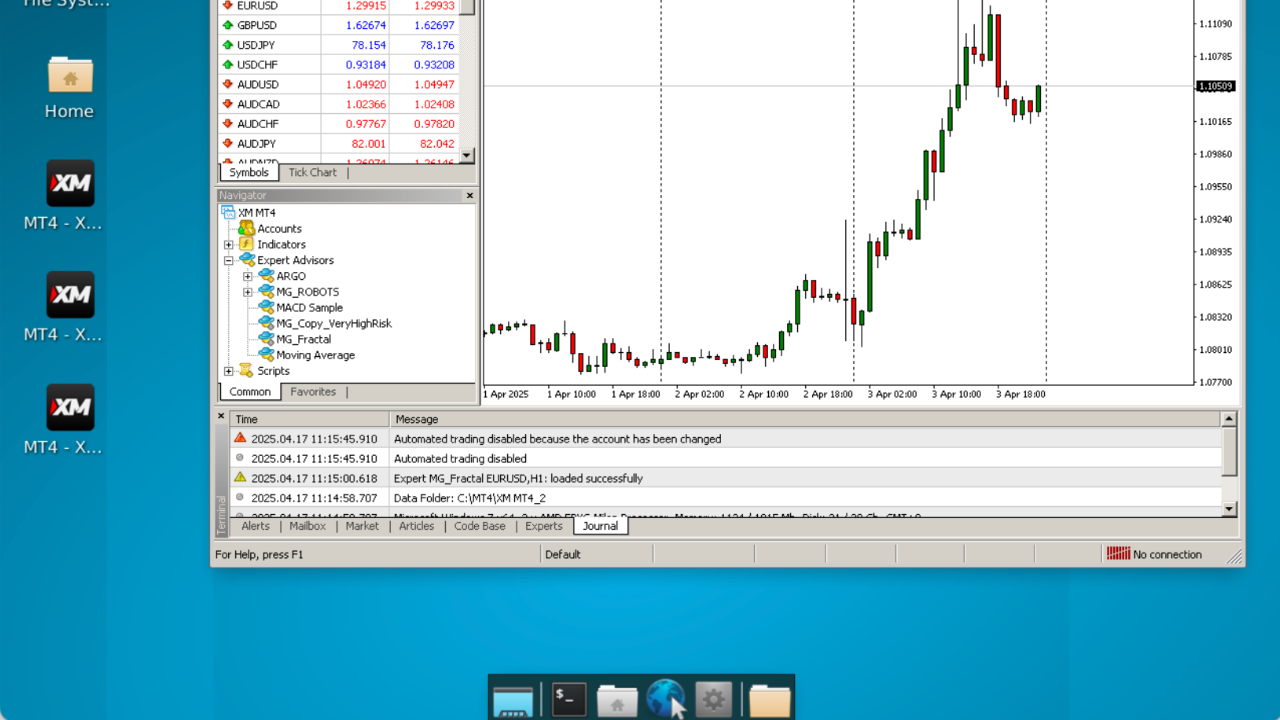Expand the MG_ROBOTS folder node
The width and height of the screenshot is (1280, 720).
pyautogui.click(x=248, y=292)
